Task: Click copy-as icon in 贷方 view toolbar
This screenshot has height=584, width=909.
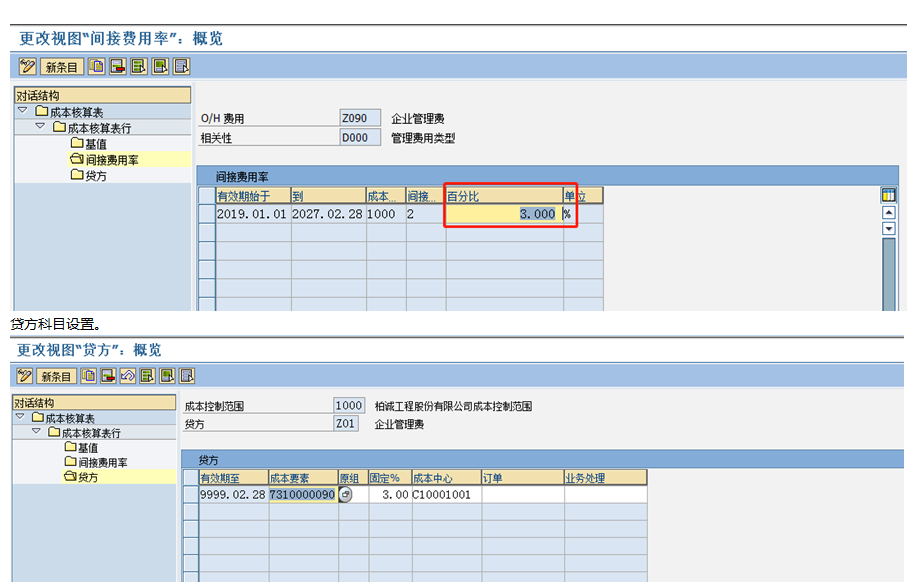Action: pyautogui.click(x=89, y=376)
